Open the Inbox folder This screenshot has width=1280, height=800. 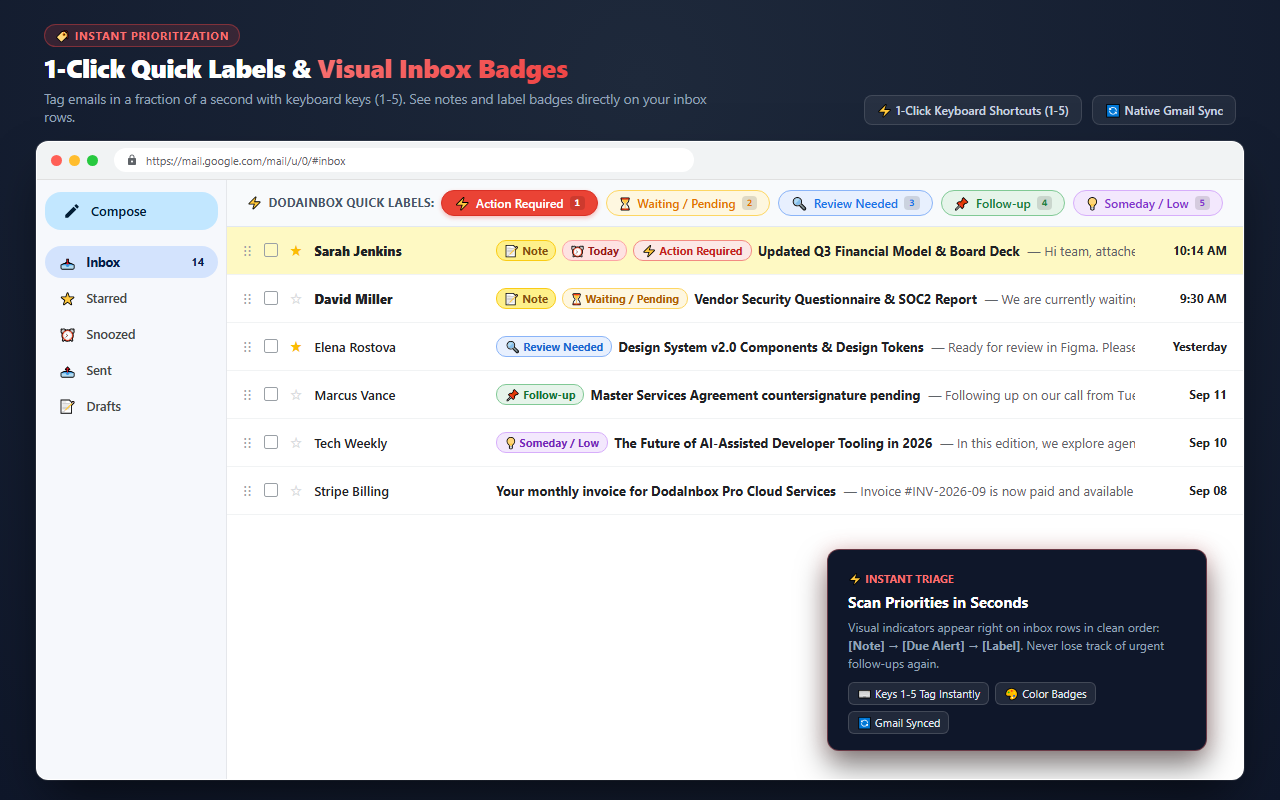131,262
